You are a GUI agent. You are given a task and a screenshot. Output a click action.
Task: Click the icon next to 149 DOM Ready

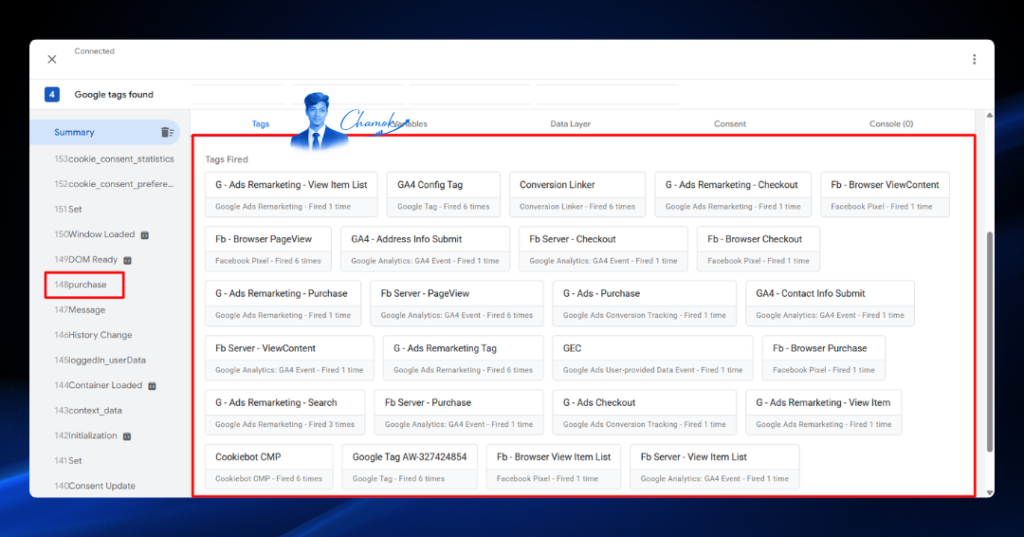click(x=127, y=260)
